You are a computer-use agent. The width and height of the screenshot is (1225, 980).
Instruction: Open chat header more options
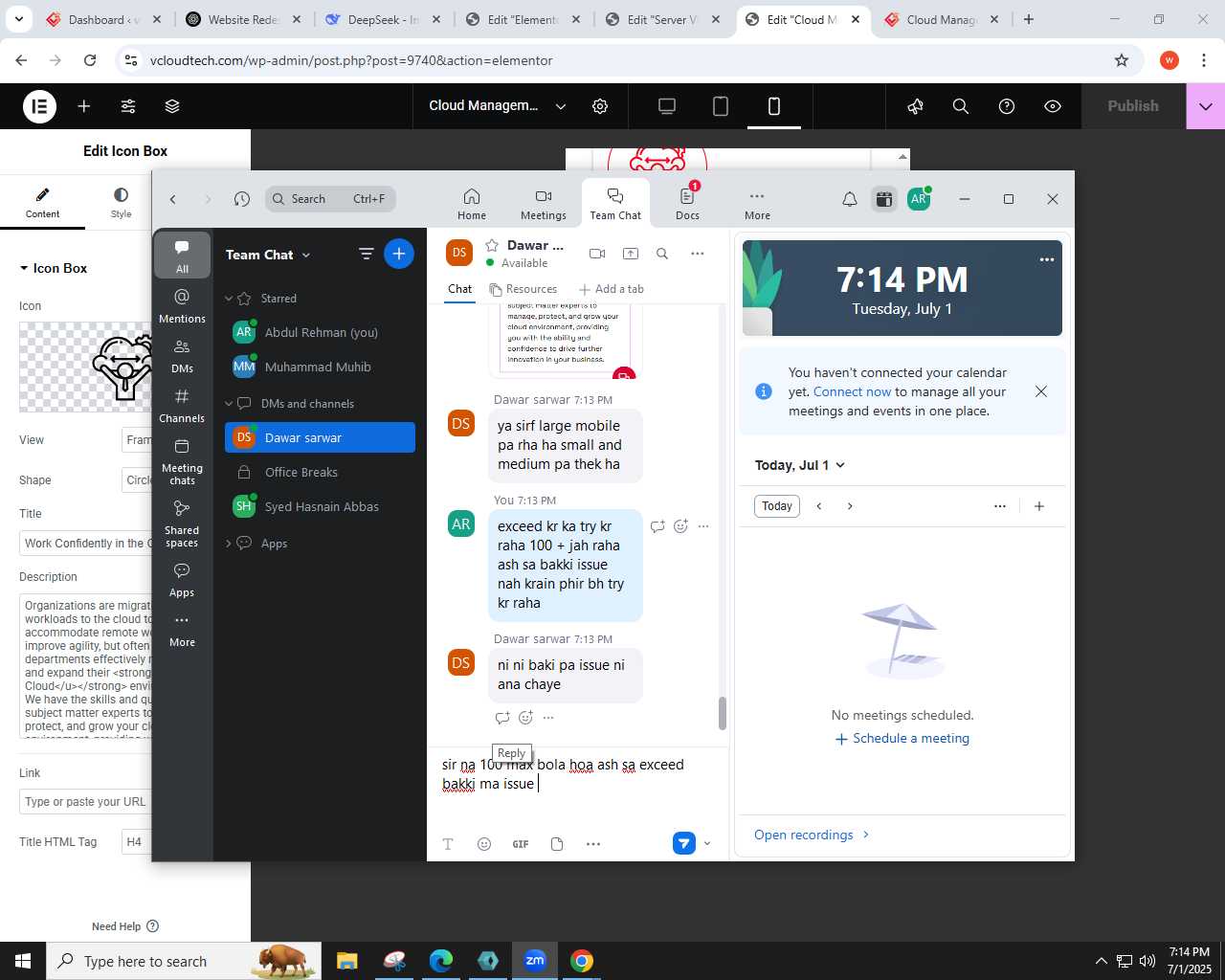[x=697, y=254]
